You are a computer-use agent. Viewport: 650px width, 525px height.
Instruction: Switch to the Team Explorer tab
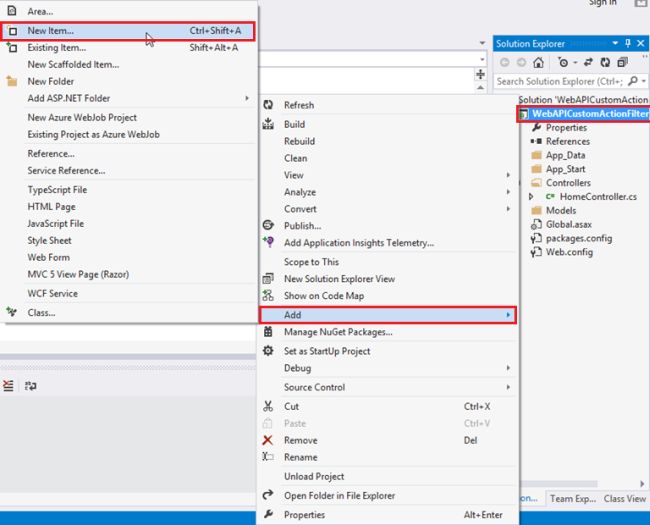tap(573, 499)
